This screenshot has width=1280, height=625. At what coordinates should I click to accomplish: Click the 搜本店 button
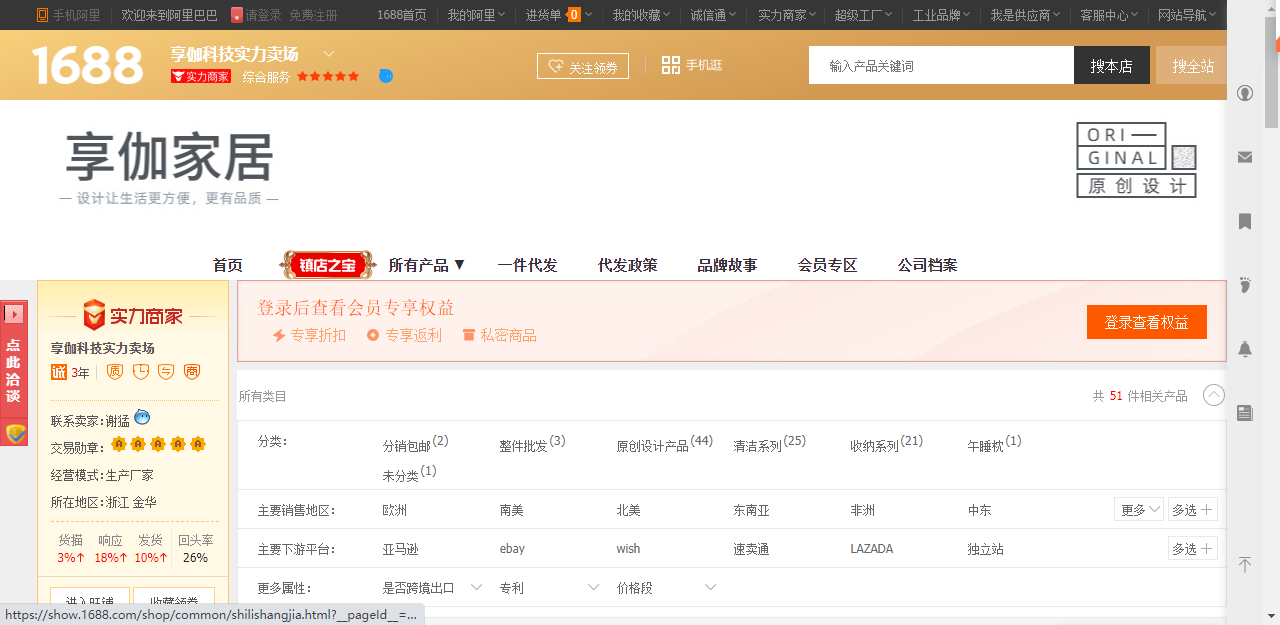[x=1111, y=65]
